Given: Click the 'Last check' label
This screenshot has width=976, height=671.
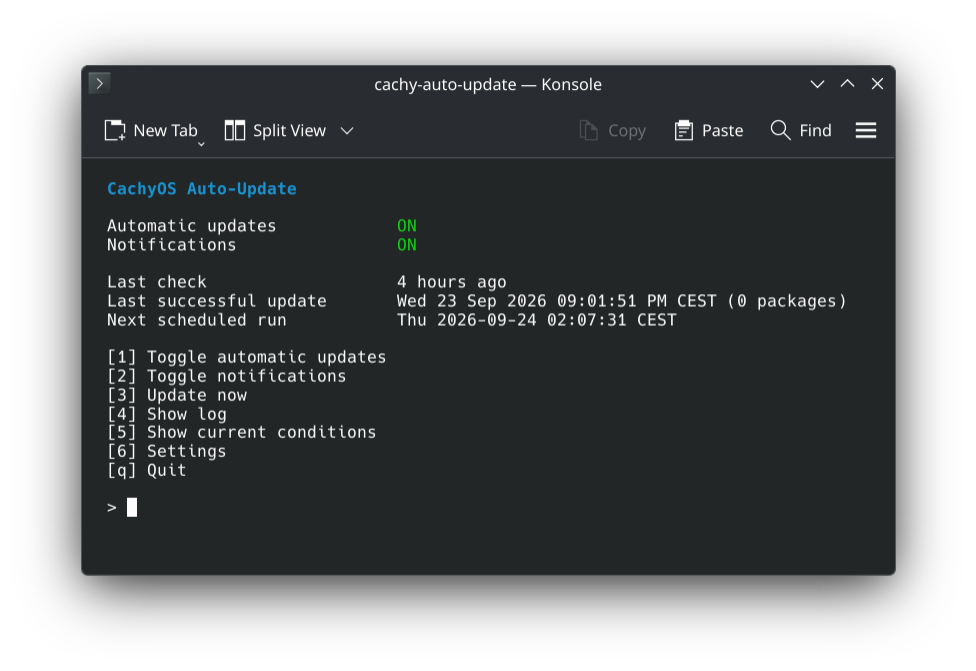Looking at the screenshot, I should coord(157,283).
